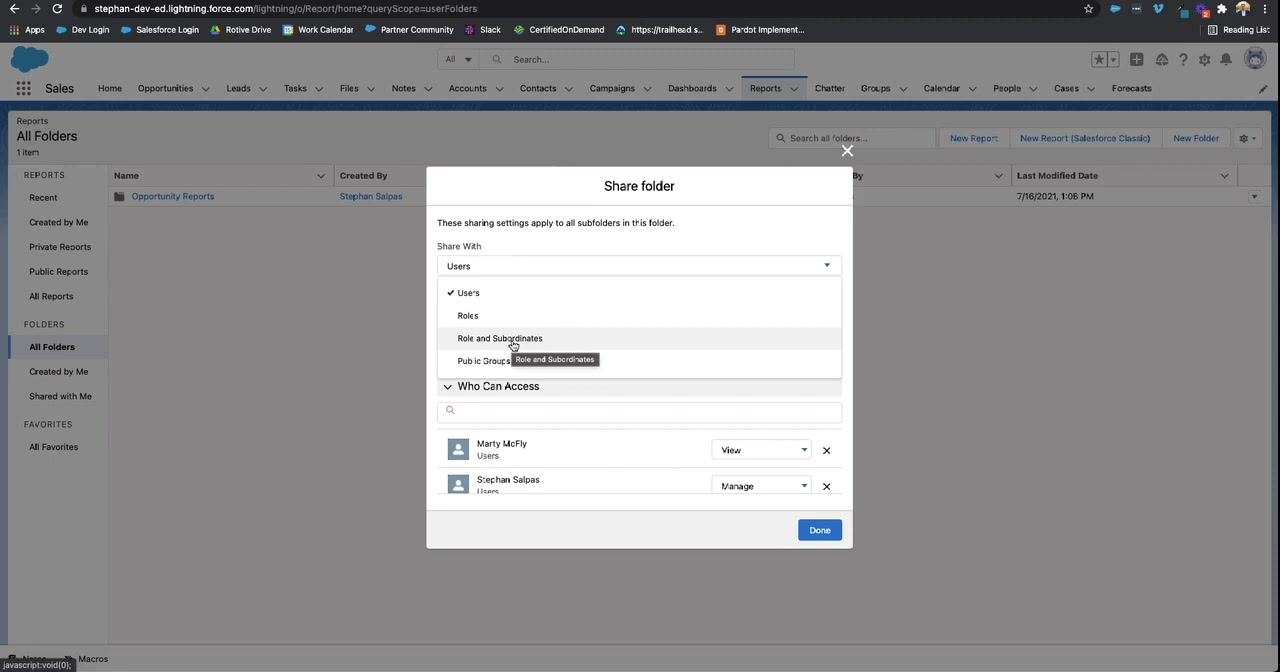Click the Who Can Access search field
The image size is (1280, 672).
(639, 411)
